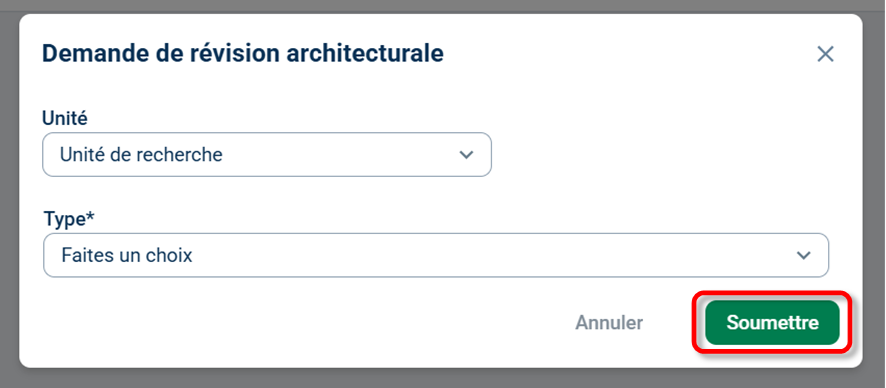The image size is (886, 388).
Task: Click the 'Unité' field label
Action: coord(65,118)
